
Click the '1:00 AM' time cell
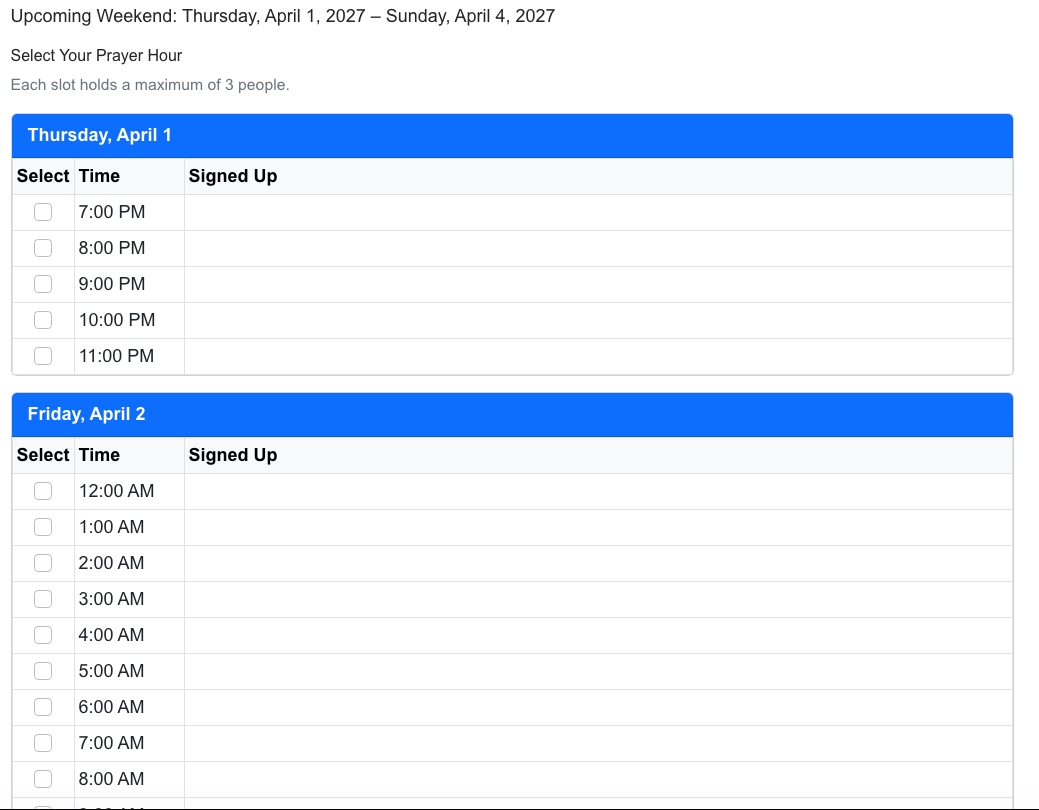129,527
